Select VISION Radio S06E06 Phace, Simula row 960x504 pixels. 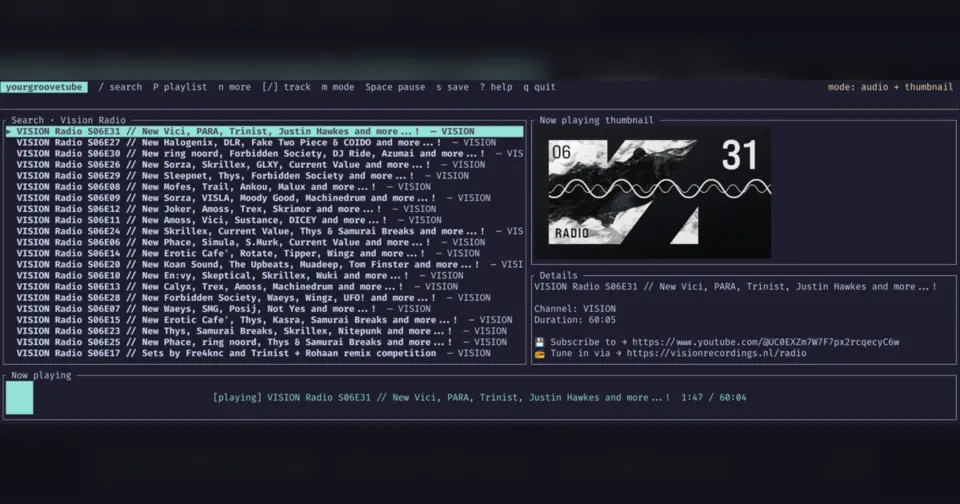point(264,242)
